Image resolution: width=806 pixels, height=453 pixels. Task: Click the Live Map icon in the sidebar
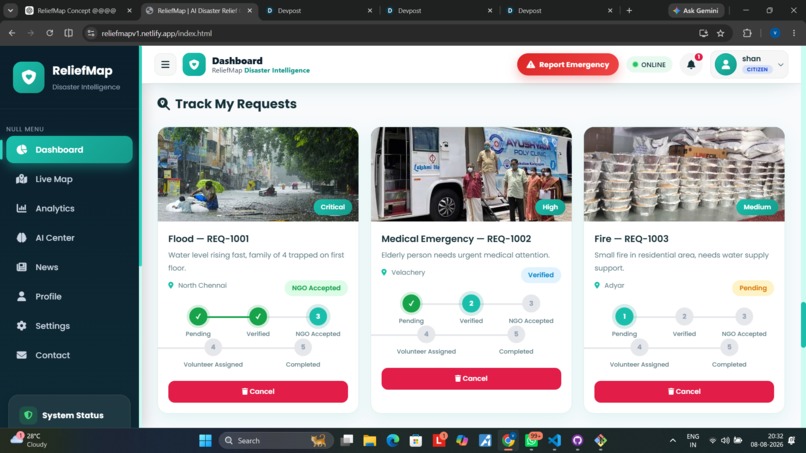point(22,179)
